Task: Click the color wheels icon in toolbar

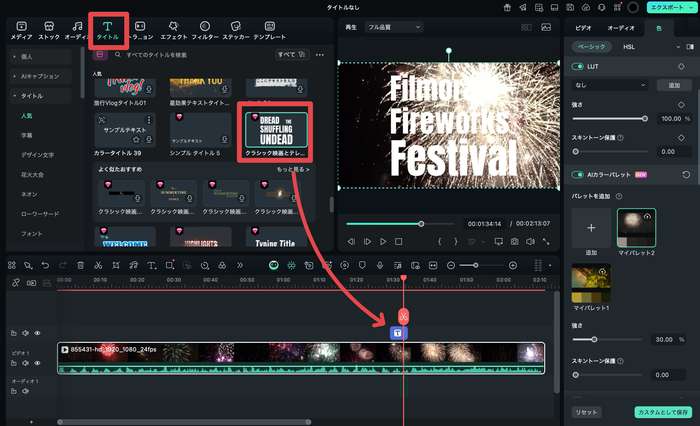Action: coord(222,265)
